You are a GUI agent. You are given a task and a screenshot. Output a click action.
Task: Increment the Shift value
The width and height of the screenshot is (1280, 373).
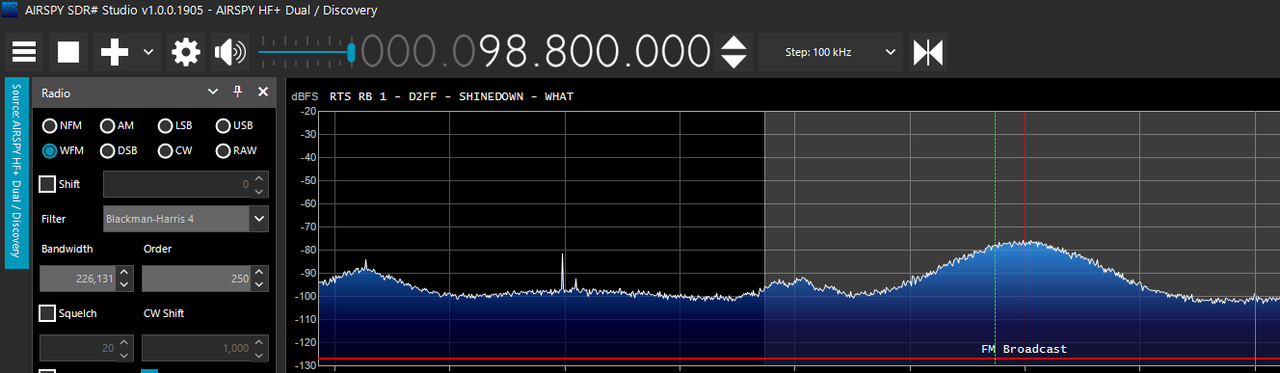click(260, 178)
